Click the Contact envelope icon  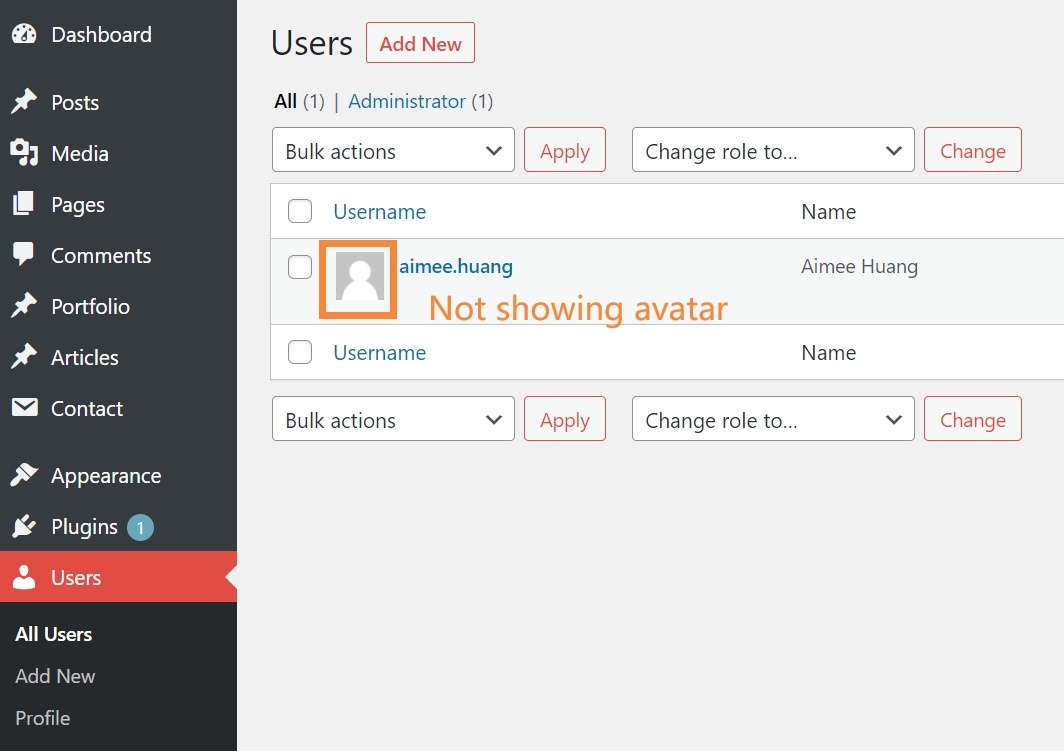coord(24,408)
